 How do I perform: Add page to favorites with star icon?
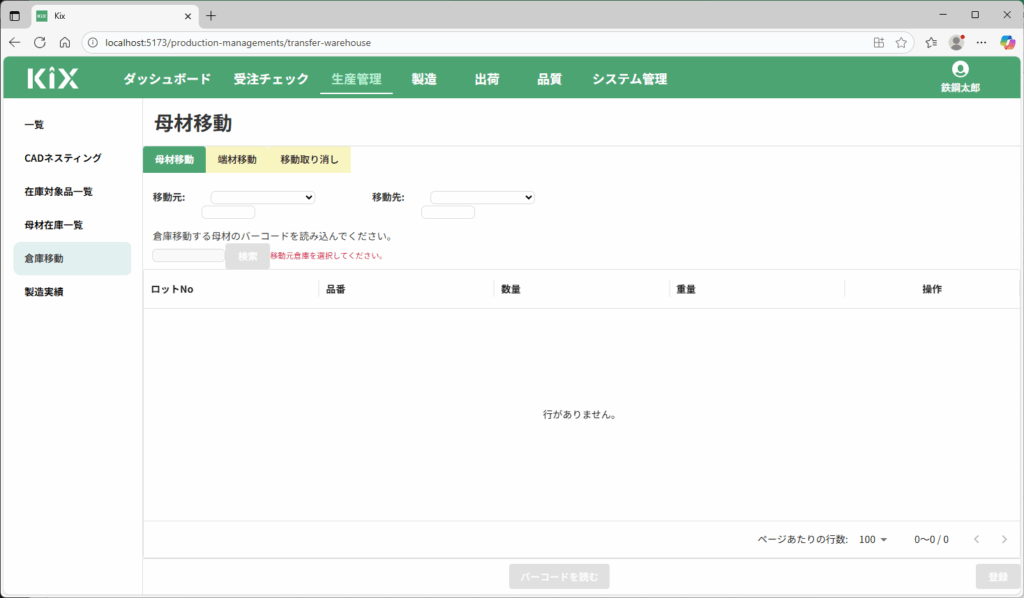901,43
